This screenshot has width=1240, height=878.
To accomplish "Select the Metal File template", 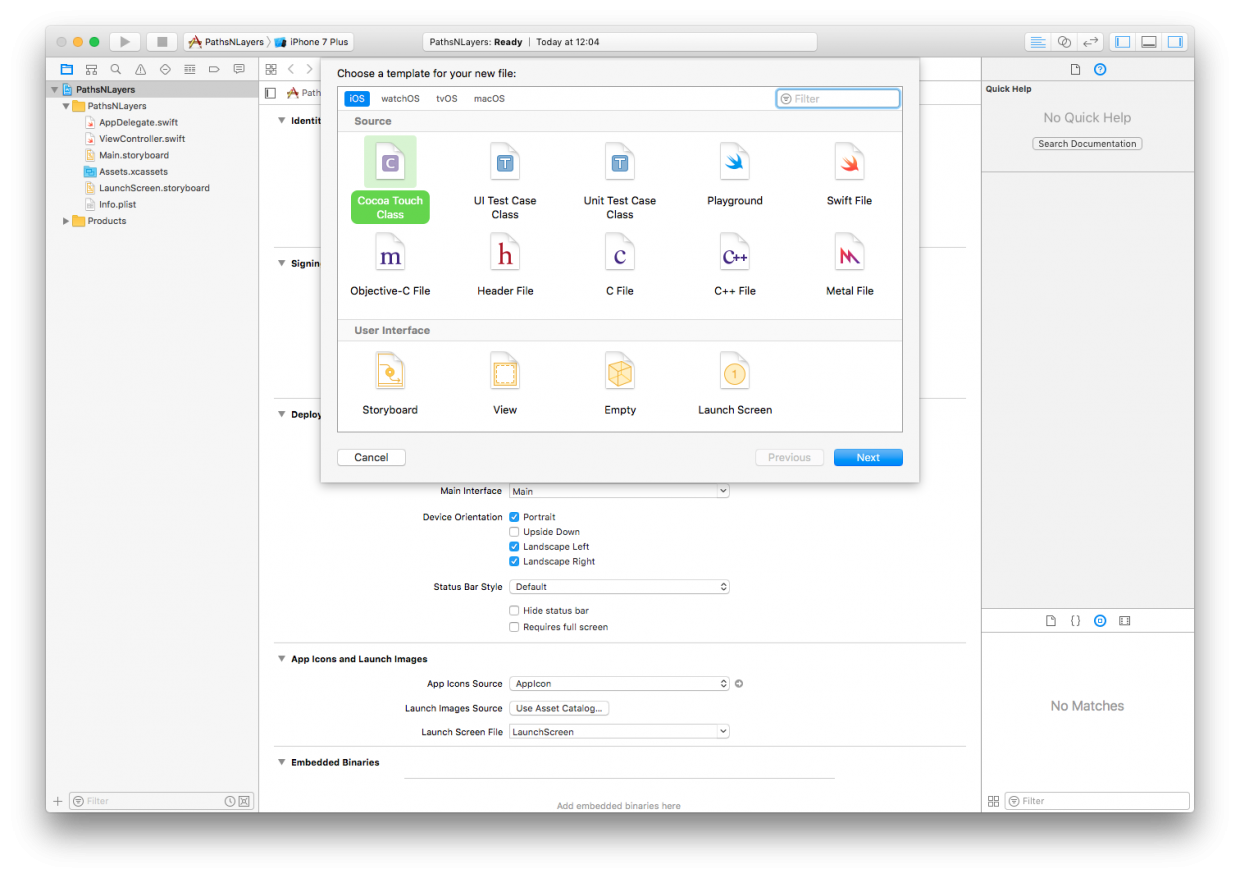I will tap(849, 255).
